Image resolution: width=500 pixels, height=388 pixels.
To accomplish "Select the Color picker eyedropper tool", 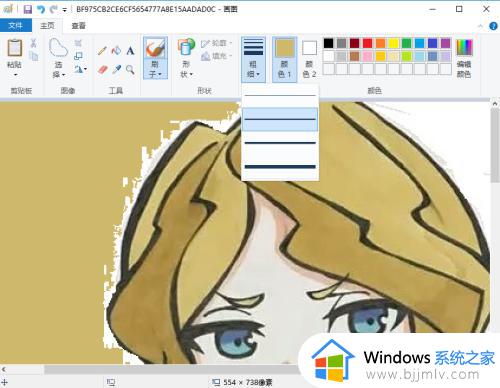I will pyautogui.click(x=116, y=69).
